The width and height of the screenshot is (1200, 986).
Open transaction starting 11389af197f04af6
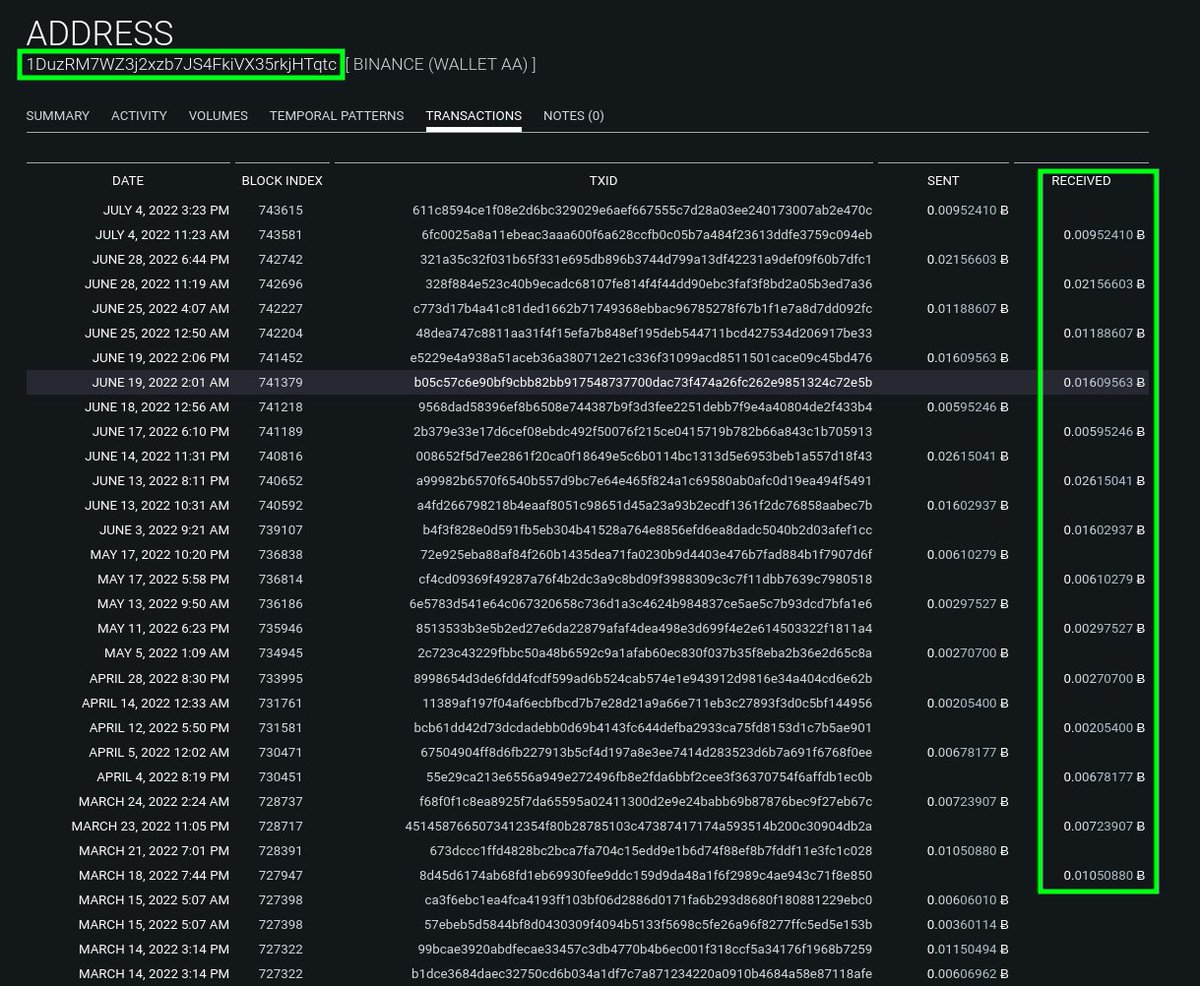(x=647, y=702)
